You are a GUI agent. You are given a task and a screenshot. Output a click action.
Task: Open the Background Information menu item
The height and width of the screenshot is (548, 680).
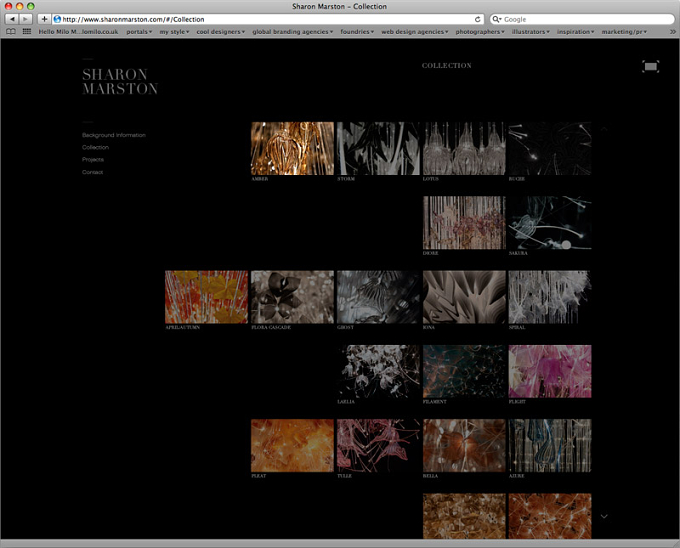[114, 135]
